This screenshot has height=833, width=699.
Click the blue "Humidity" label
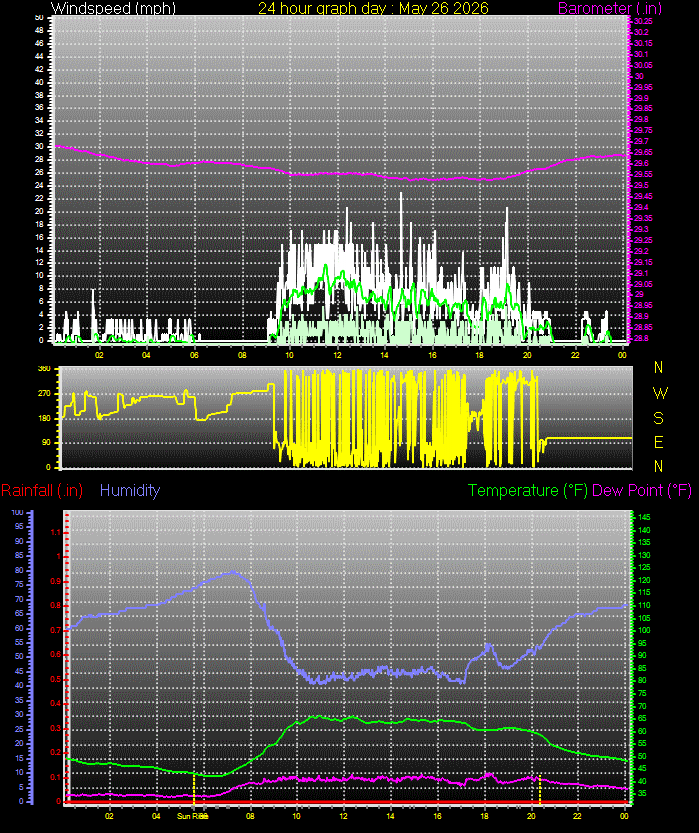point(130,490)
